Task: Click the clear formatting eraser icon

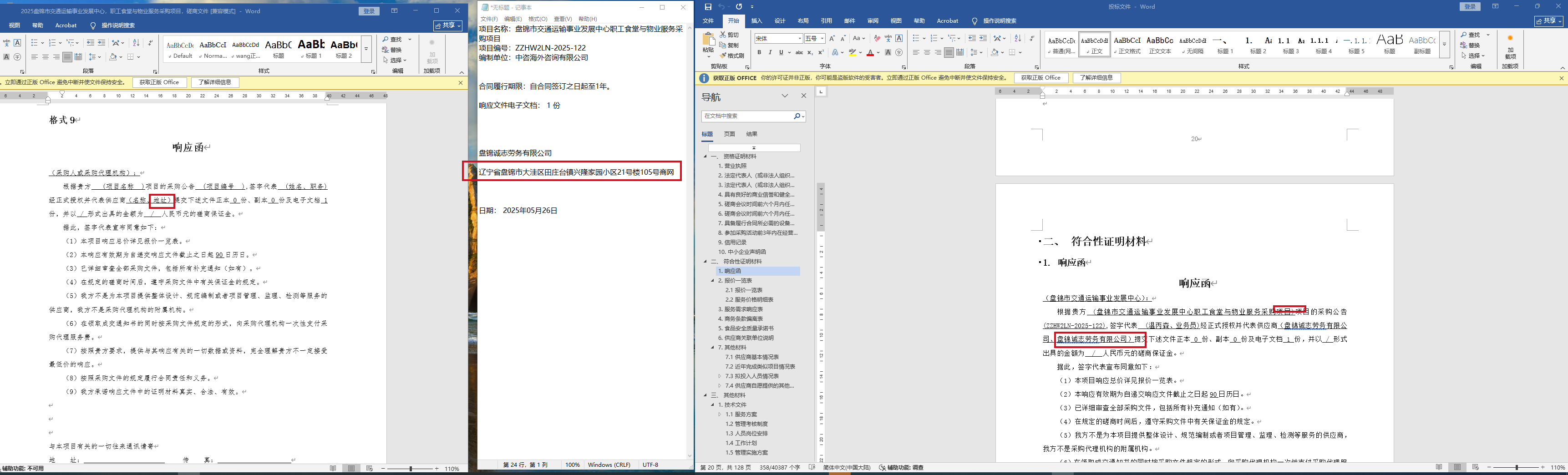Action: click(877, 38)
